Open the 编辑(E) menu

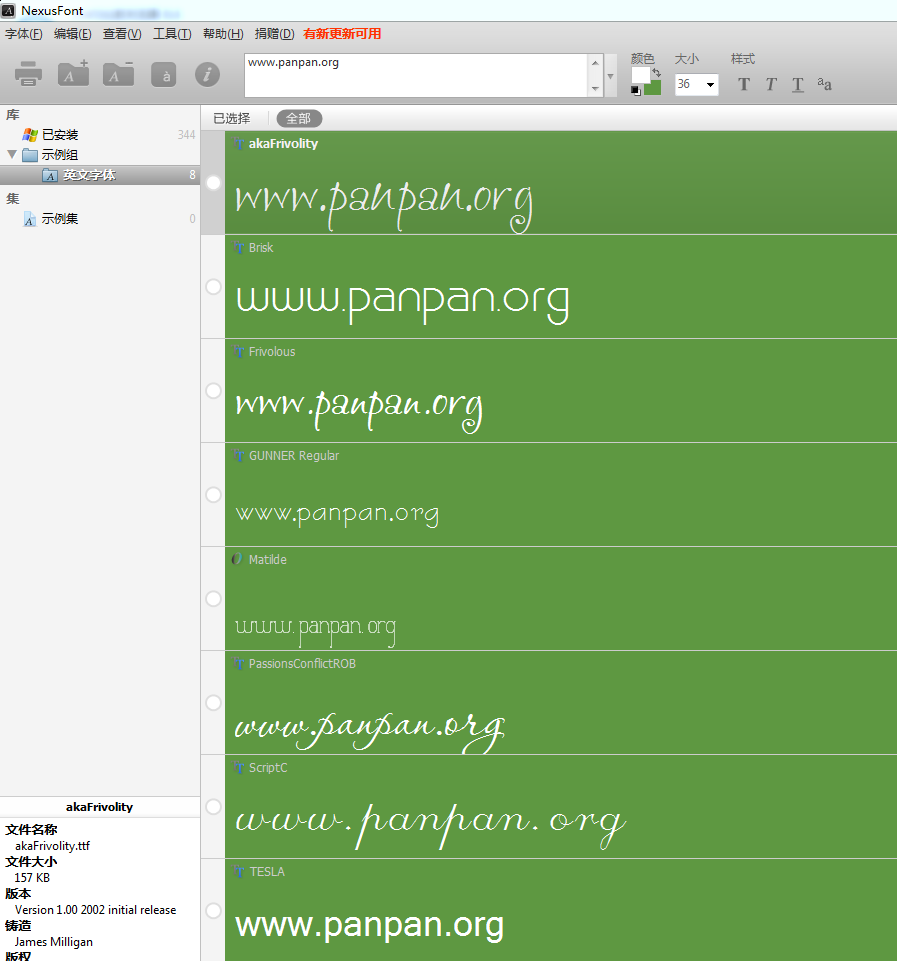click(72, 34)
